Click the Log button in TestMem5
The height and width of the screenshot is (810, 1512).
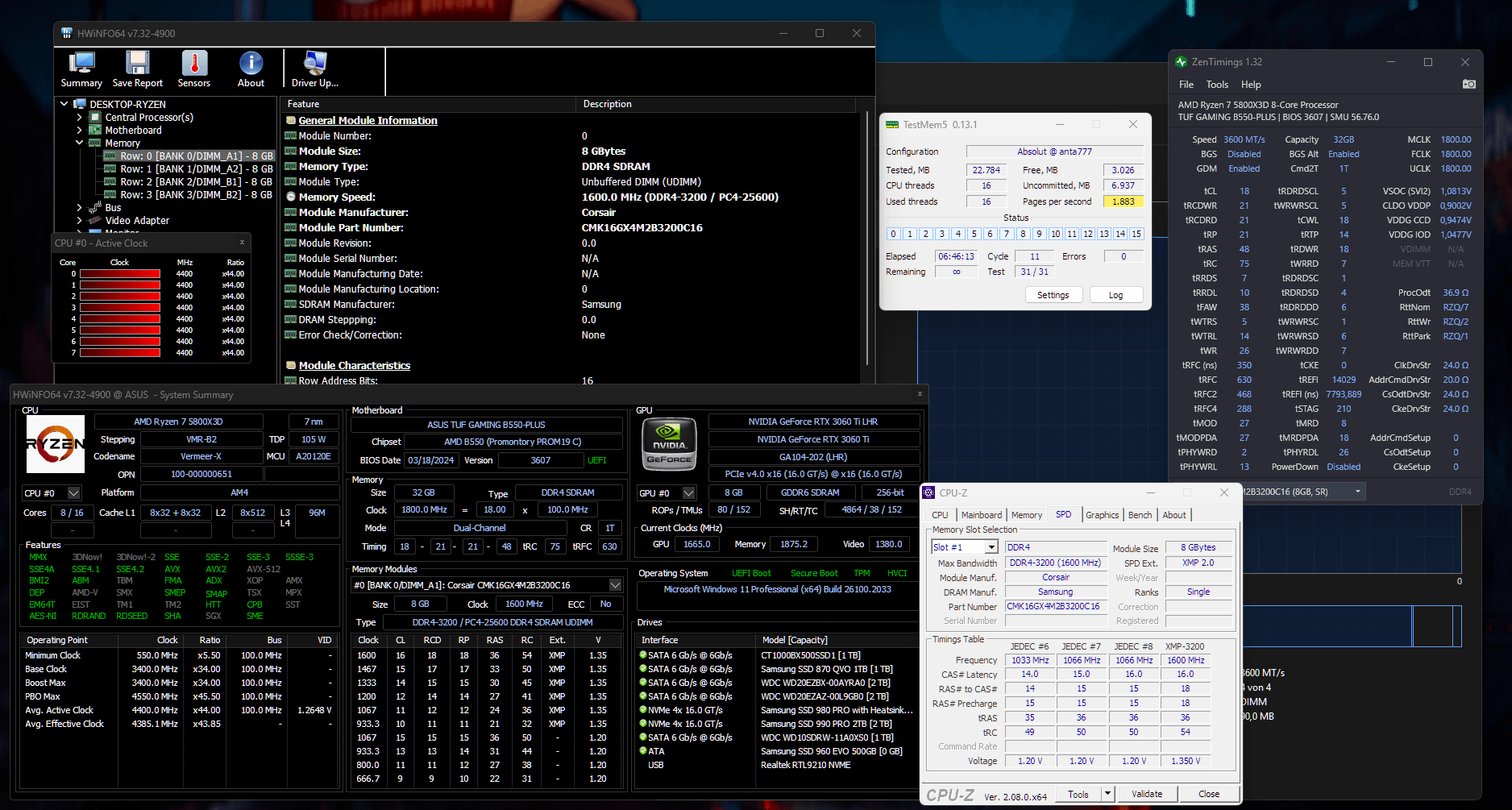click(x=1115, y=295)
